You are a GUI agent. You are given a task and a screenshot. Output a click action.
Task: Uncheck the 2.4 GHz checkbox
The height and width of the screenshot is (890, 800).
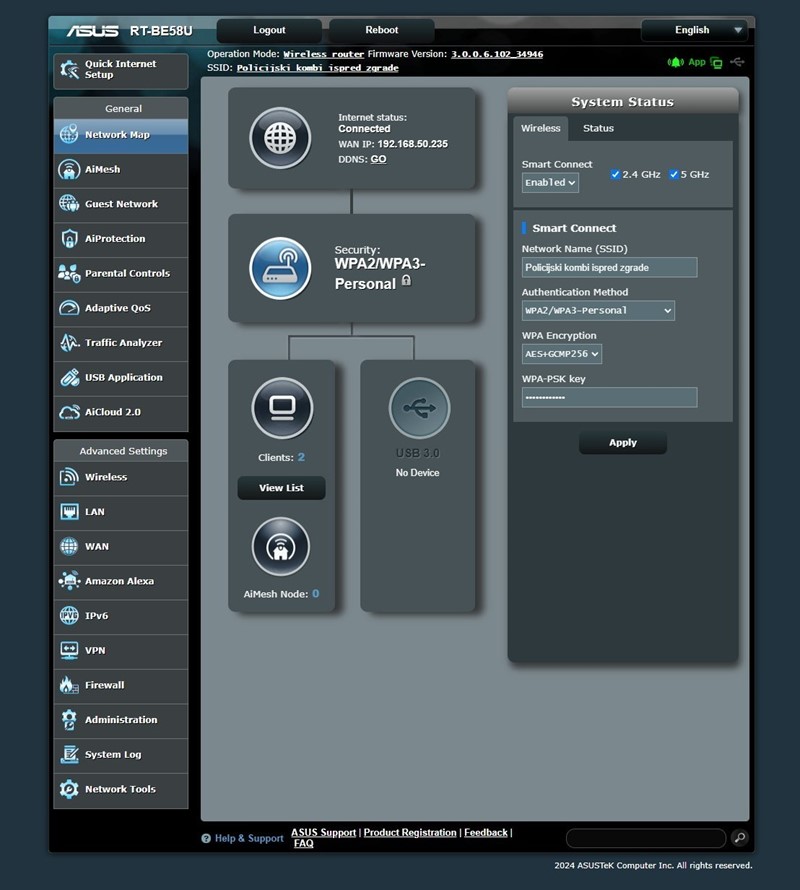click(616, 174)
